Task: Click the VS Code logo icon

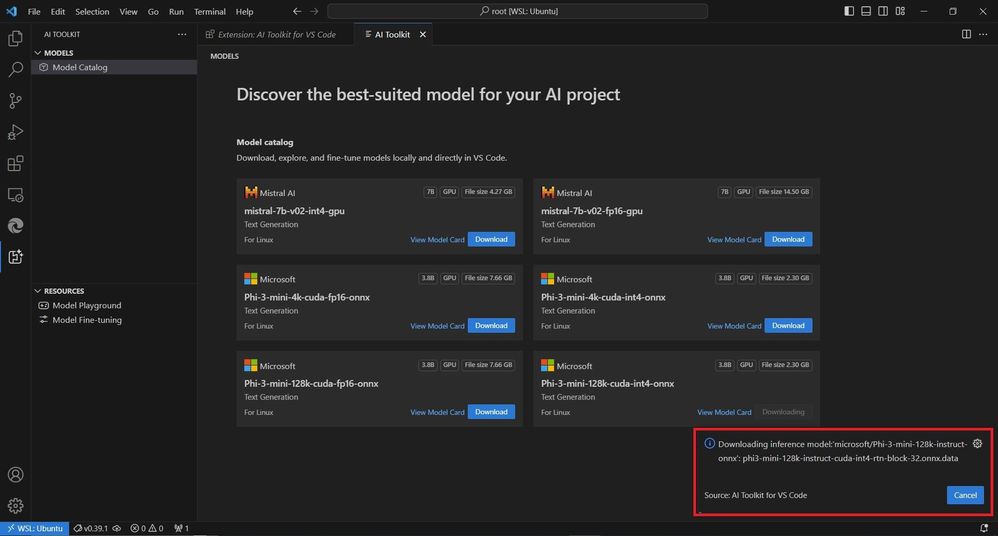Action: 11,11
